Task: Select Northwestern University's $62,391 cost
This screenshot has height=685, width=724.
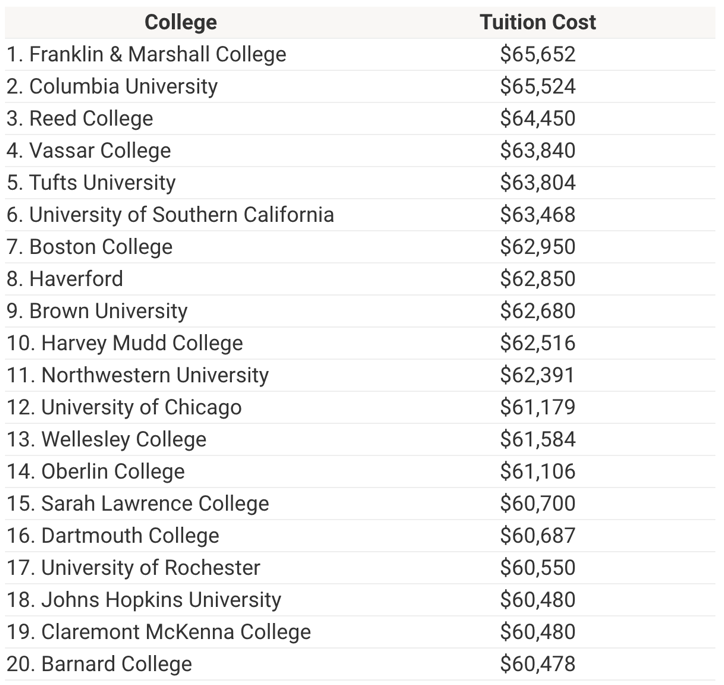Action: point(537,375)
